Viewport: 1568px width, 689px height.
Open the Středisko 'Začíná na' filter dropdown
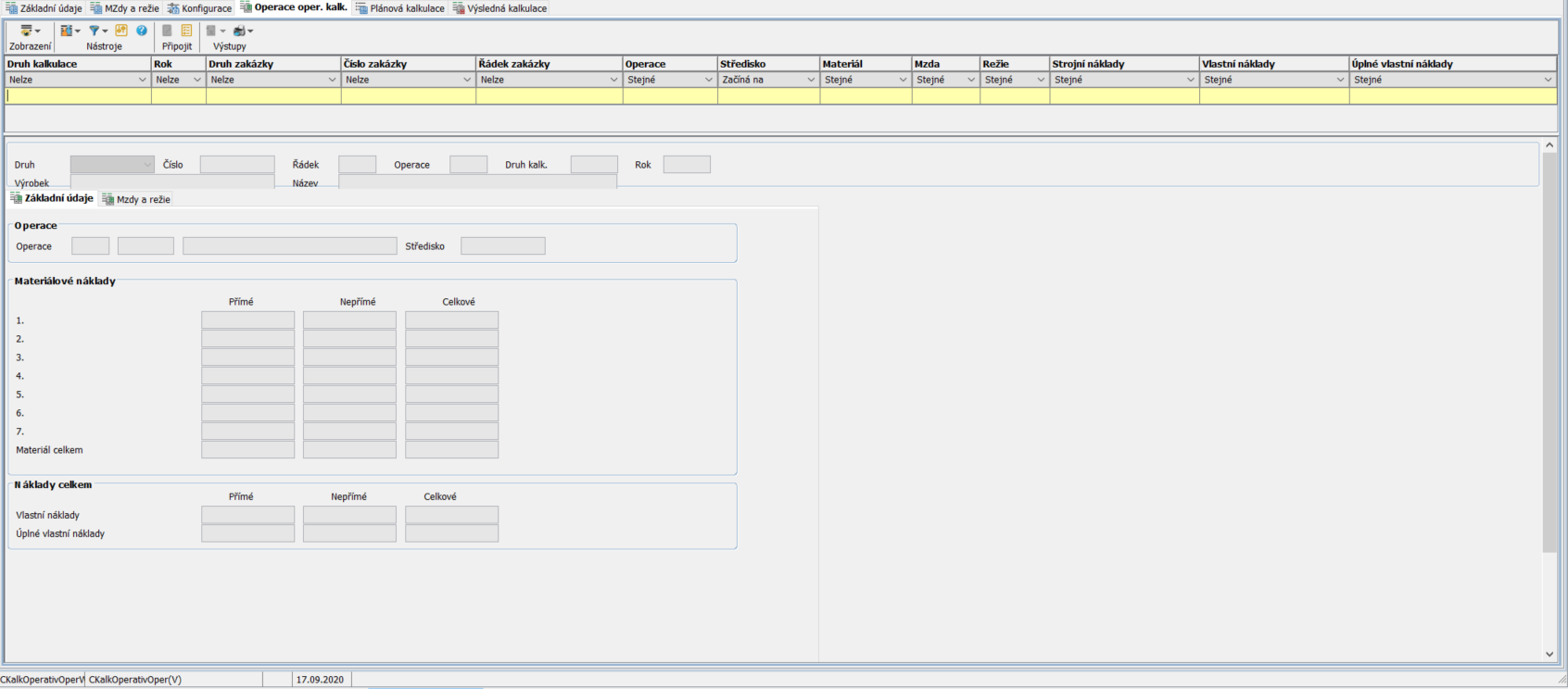tap(811, 81)
